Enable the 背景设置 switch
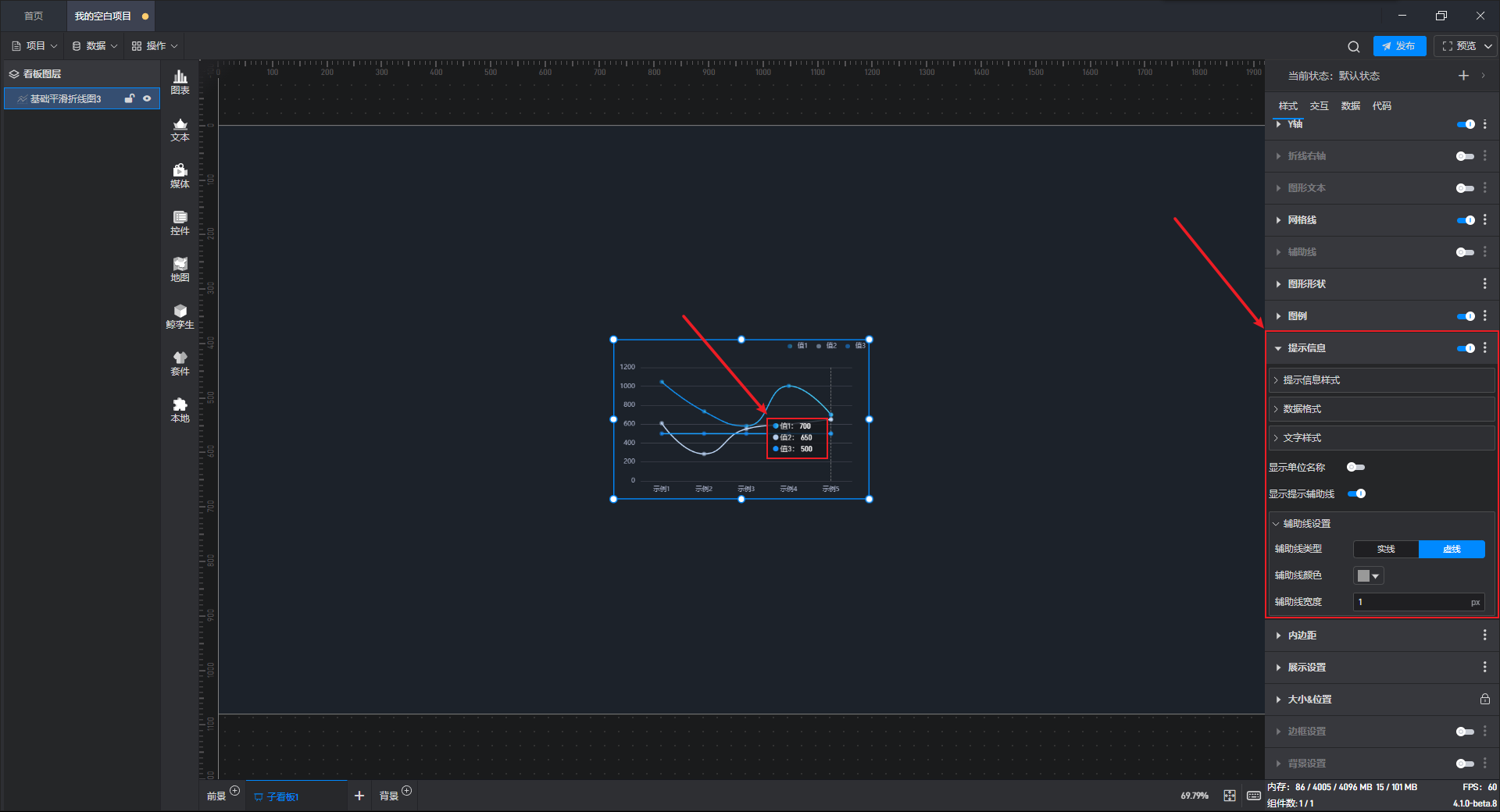The height and width of the screenshot is (812, 1500). [x=1466, y=764]
